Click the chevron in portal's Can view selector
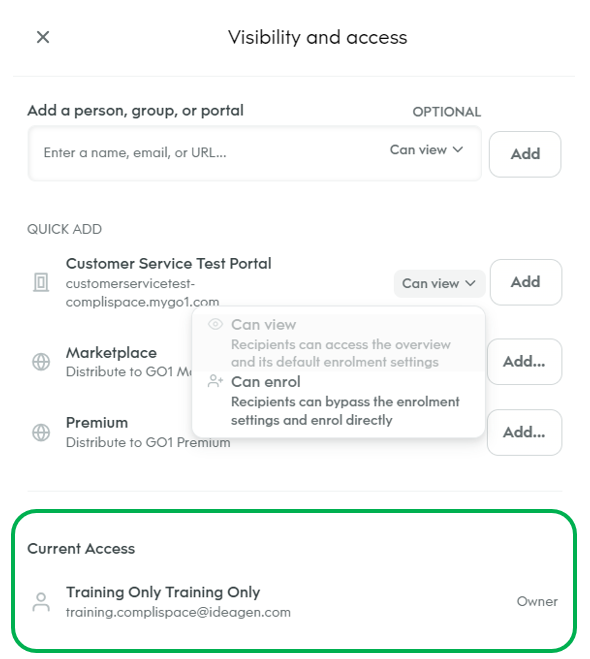Screen dimensions: 590x659 tap(471, 283)
